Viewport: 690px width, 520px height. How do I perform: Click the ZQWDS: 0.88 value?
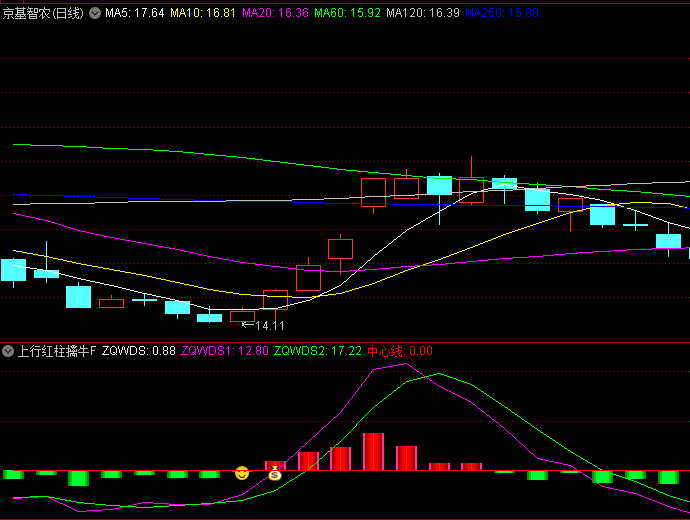139,351
